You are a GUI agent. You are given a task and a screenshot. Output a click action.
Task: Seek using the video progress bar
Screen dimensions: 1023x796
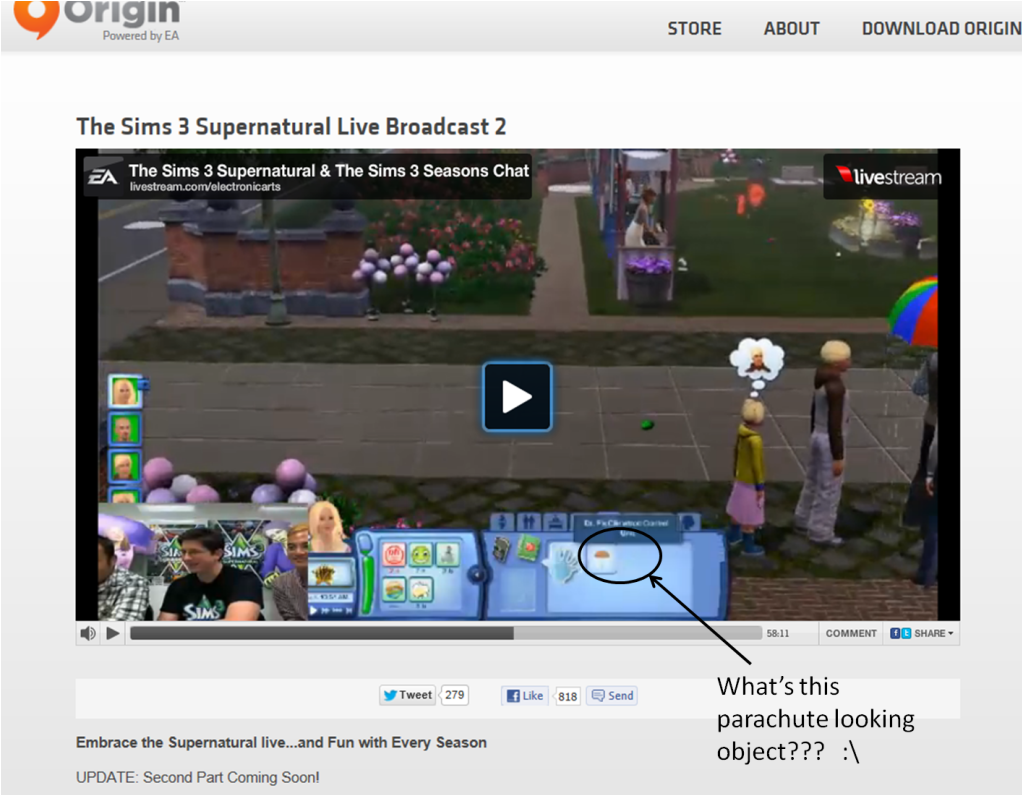(446, 633)
